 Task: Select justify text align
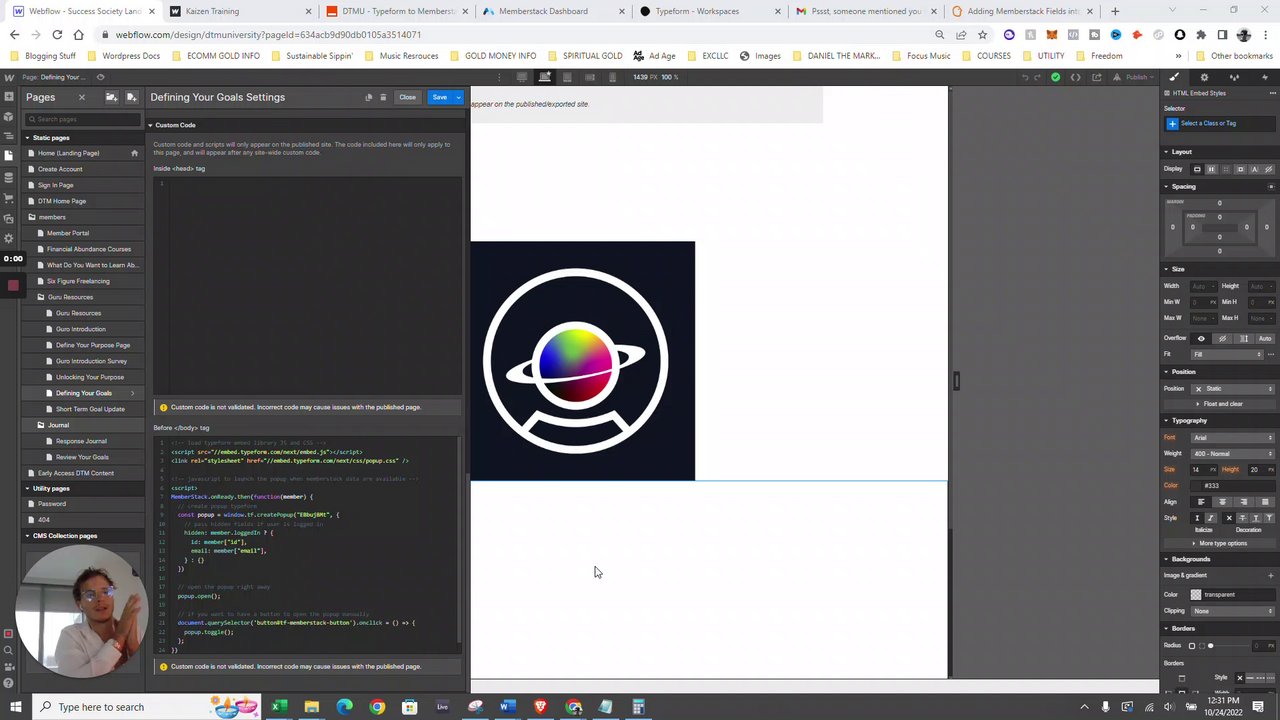pos(1266,502)
